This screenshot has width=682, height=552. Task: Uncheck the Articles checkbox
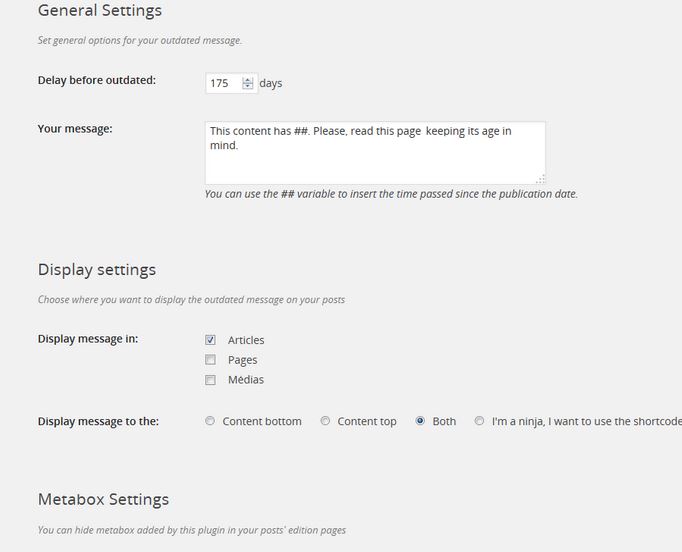210,340
